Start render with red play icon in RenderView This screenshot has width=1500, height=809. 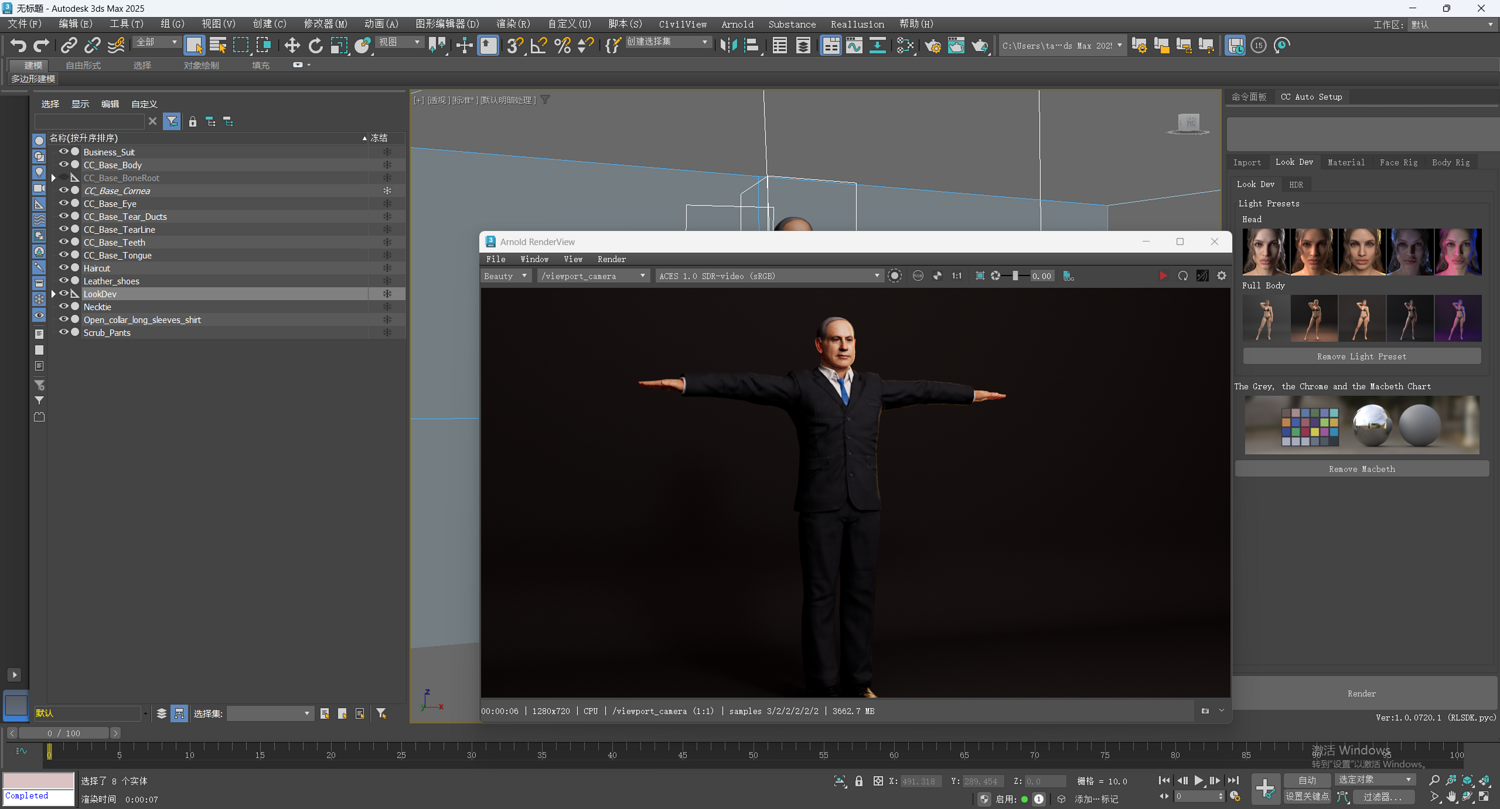click(1162, 276)
